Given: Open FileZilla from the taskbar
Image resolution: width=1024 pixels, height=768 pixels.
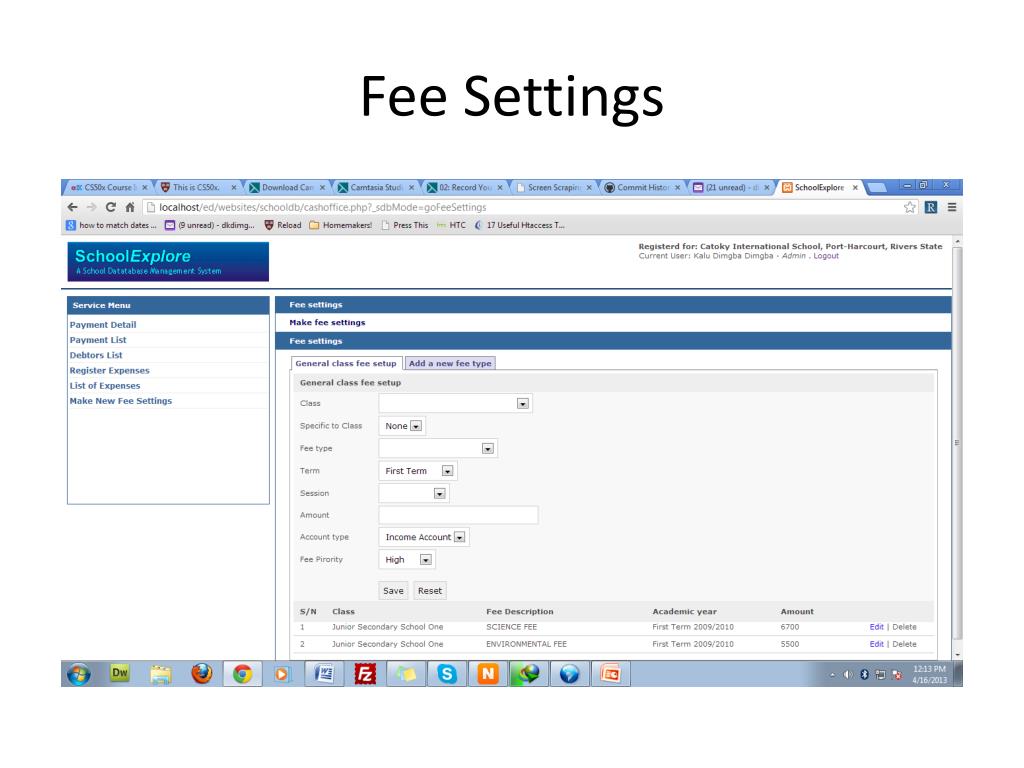Looking at the screenshot, I should point(364,673).
